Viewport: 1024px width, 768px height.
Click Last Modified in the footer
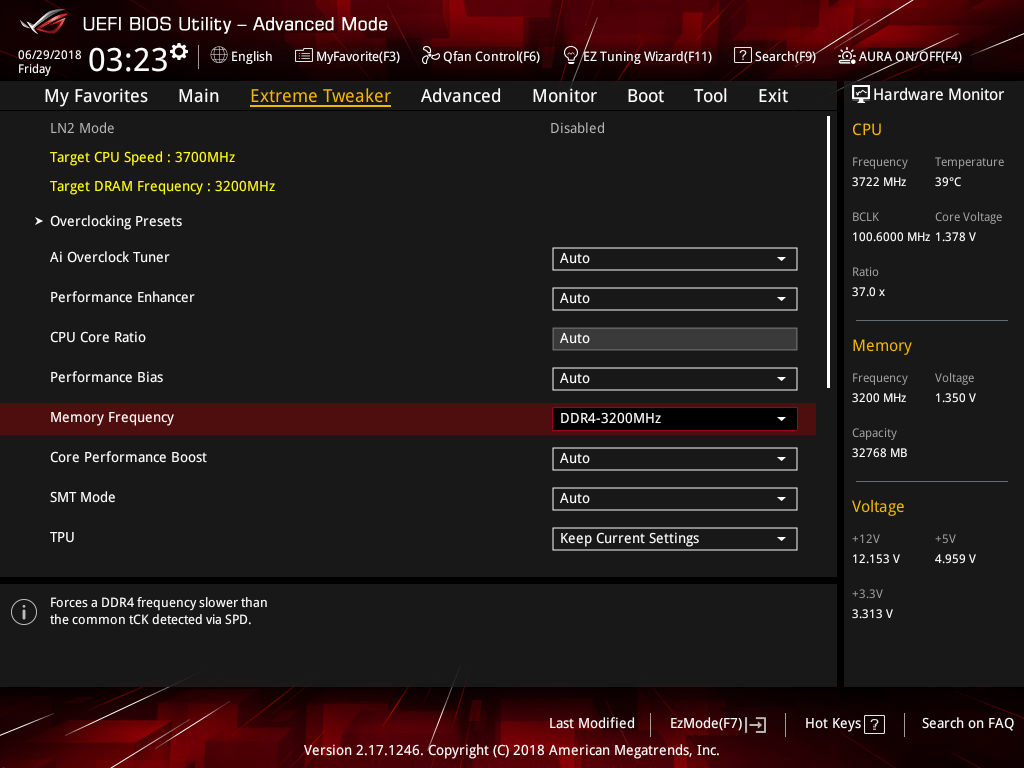tap(592, 724)
